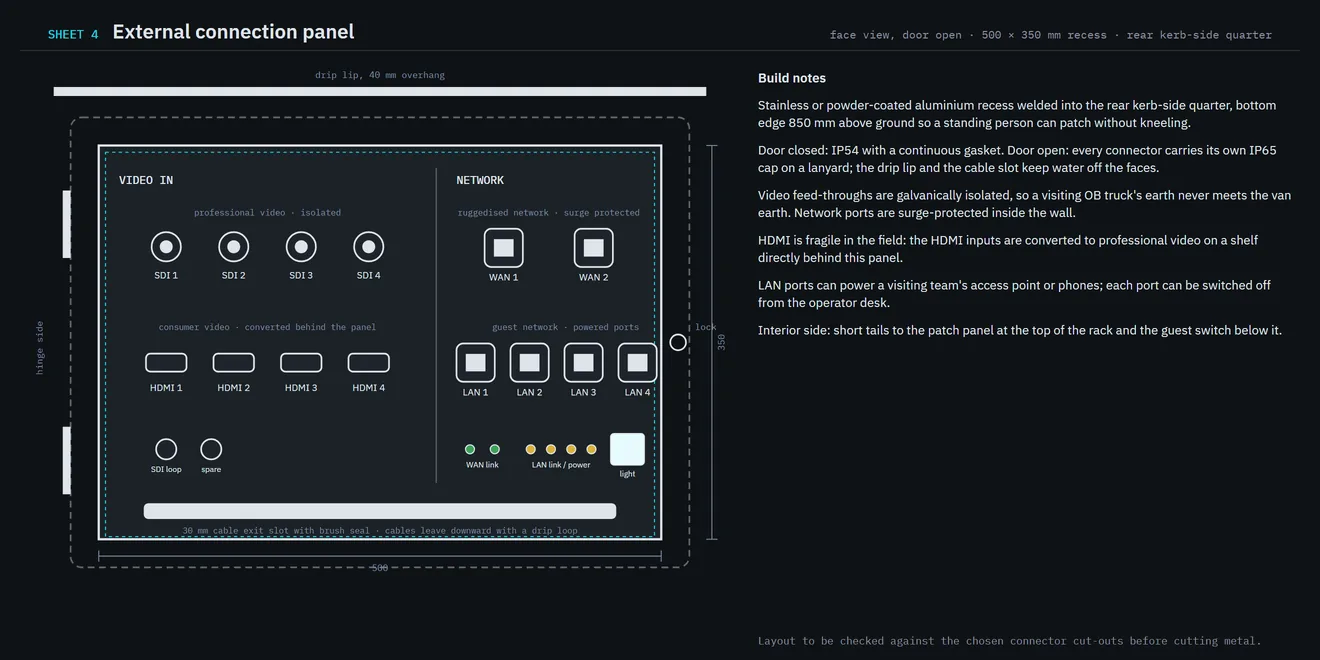Click the 'SDI loop' label
The width and height of the screenshot is (1320, 660).
coord(166,470)
